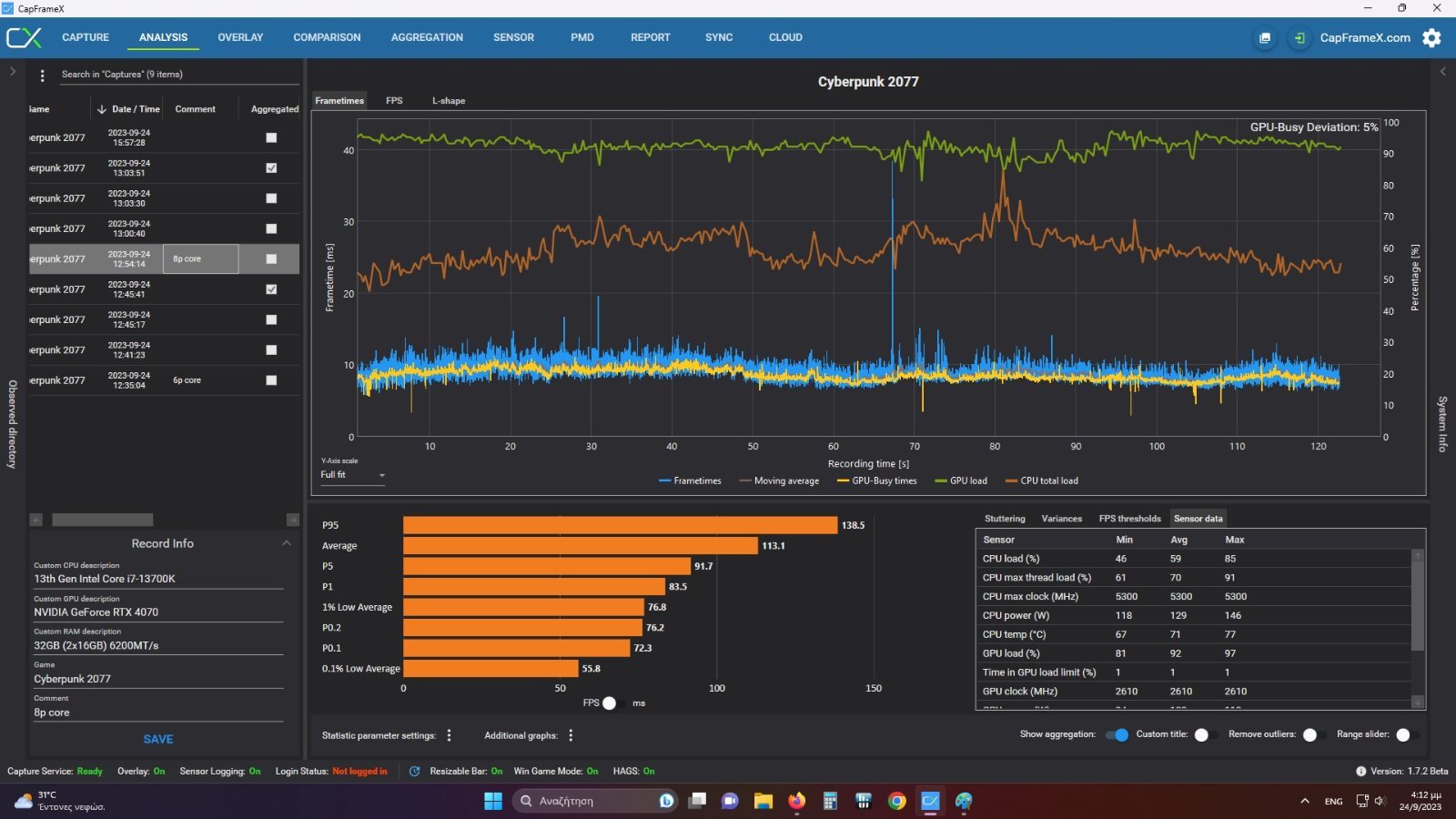The image size is (1456, 819).
Task: Click the version info icon
Action: [x=1360, y=771]
